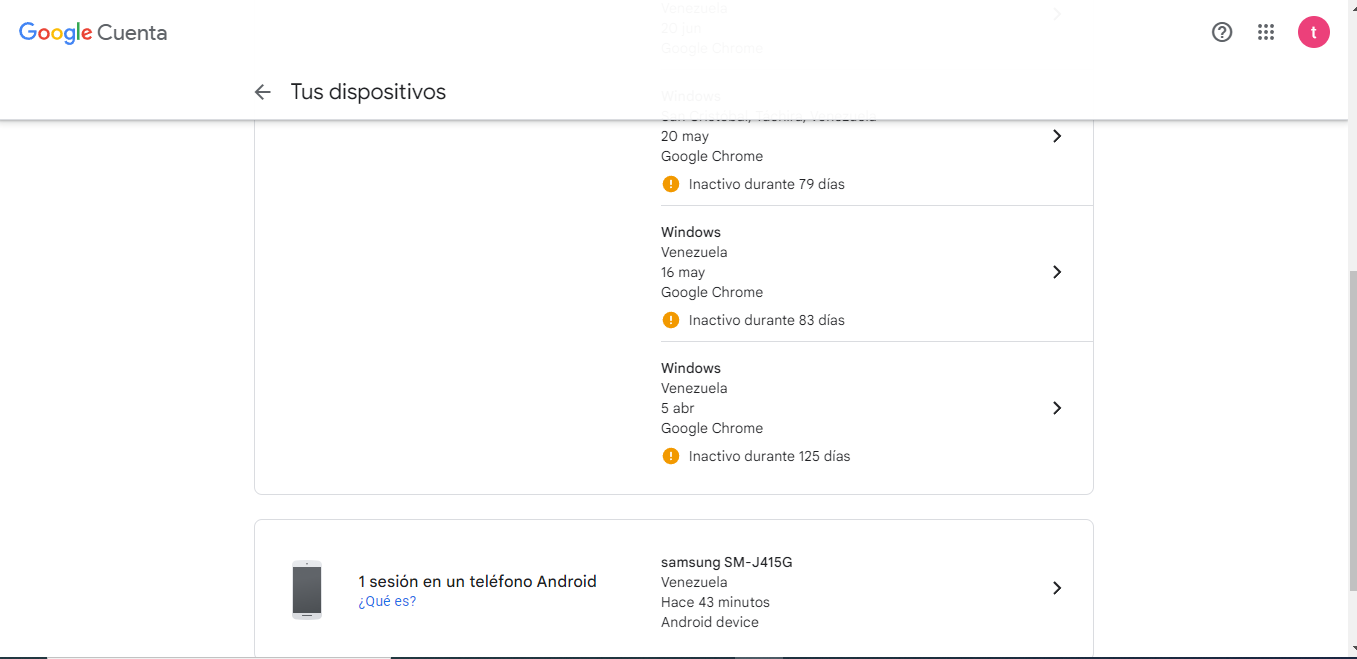Click 'Android device' text
The image size is (1357, 659).
710,622
